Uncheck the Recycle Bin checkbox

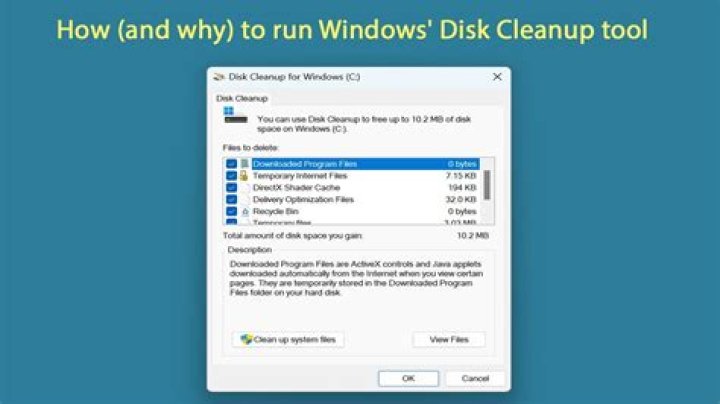pyautogui.click(x=231, y=212)
